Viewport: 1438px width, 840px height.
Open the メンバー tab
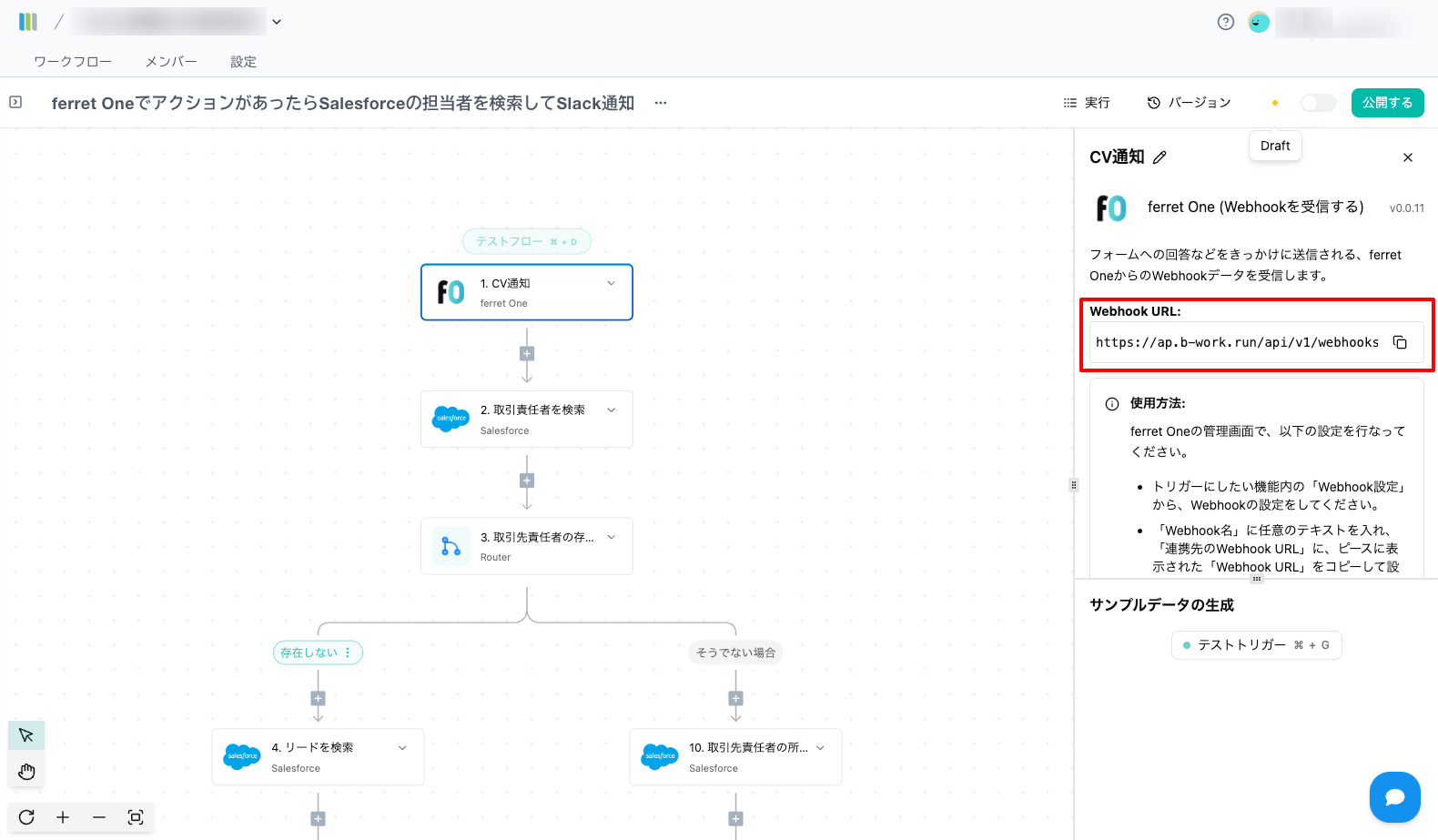pos(171,62)
